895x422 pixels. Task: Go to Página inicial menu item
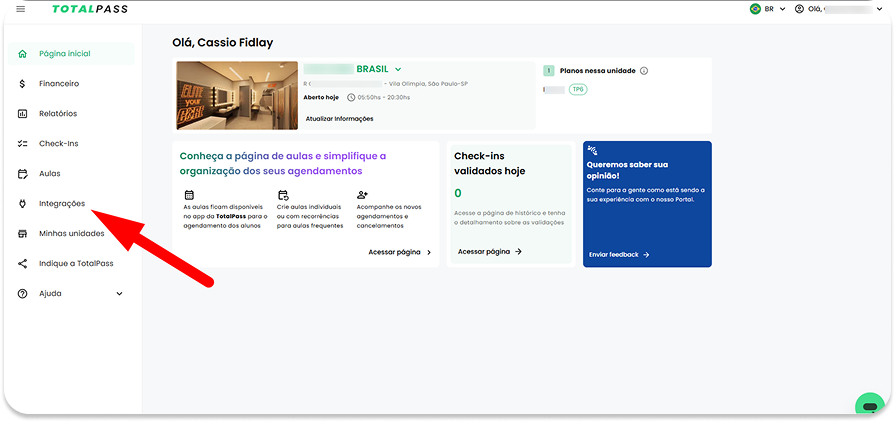[x=71, y=54]
